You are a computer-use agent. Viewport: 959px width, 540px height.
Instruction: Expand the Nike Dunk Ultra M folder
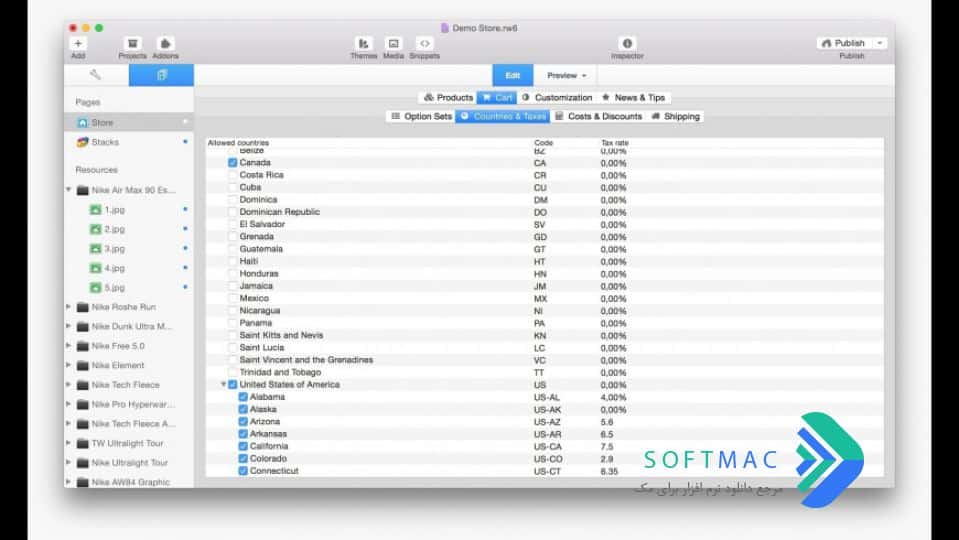point(68,326)
